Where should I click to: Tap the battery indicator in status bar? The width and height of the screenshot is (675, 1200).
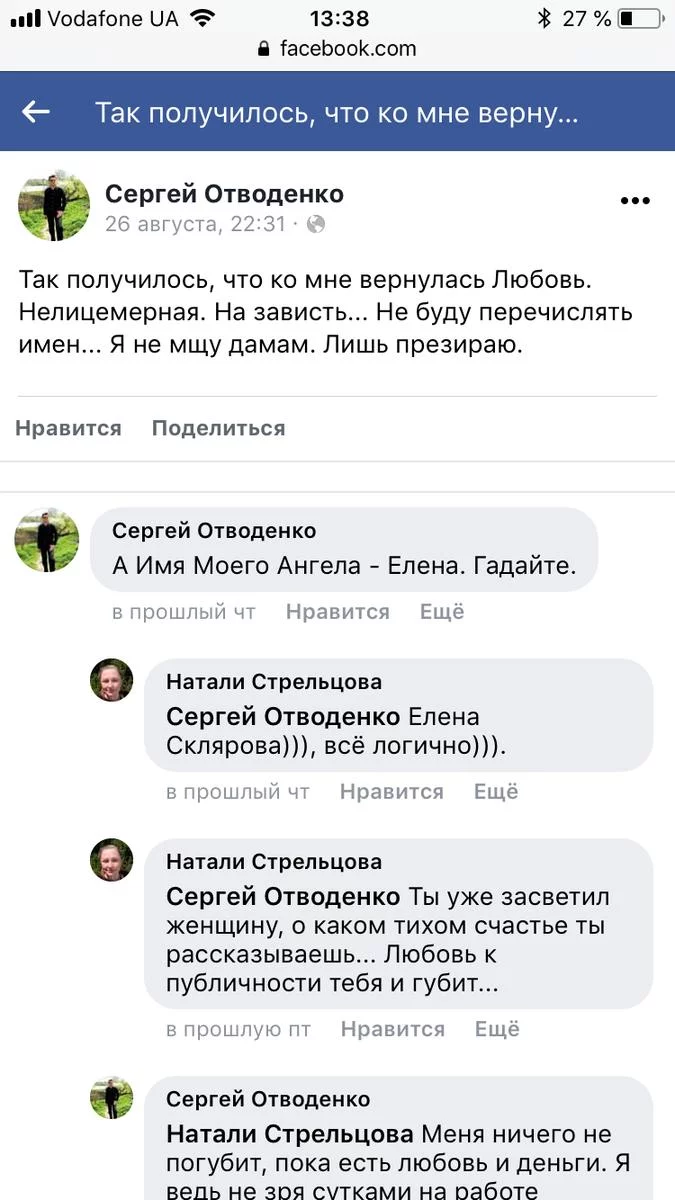[x=639, y=18]
